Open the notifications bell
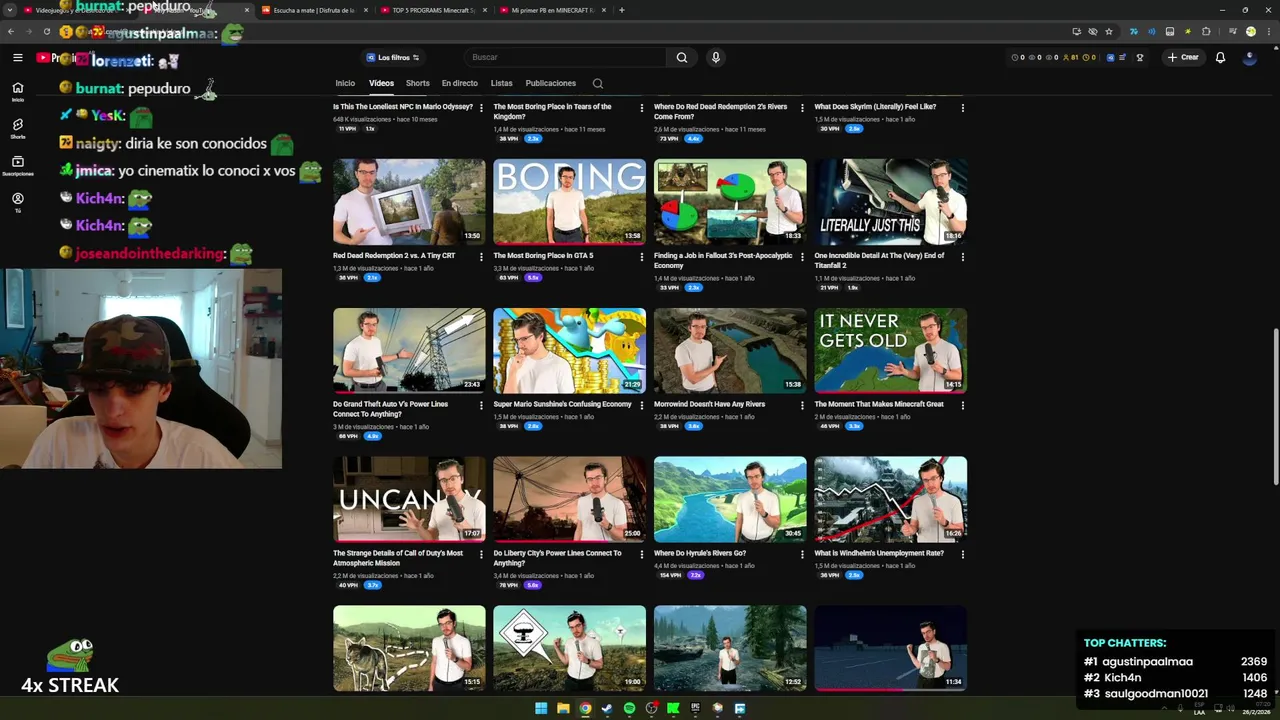1280x720 pixels. pyautogui.click(x=1220, y=58)
